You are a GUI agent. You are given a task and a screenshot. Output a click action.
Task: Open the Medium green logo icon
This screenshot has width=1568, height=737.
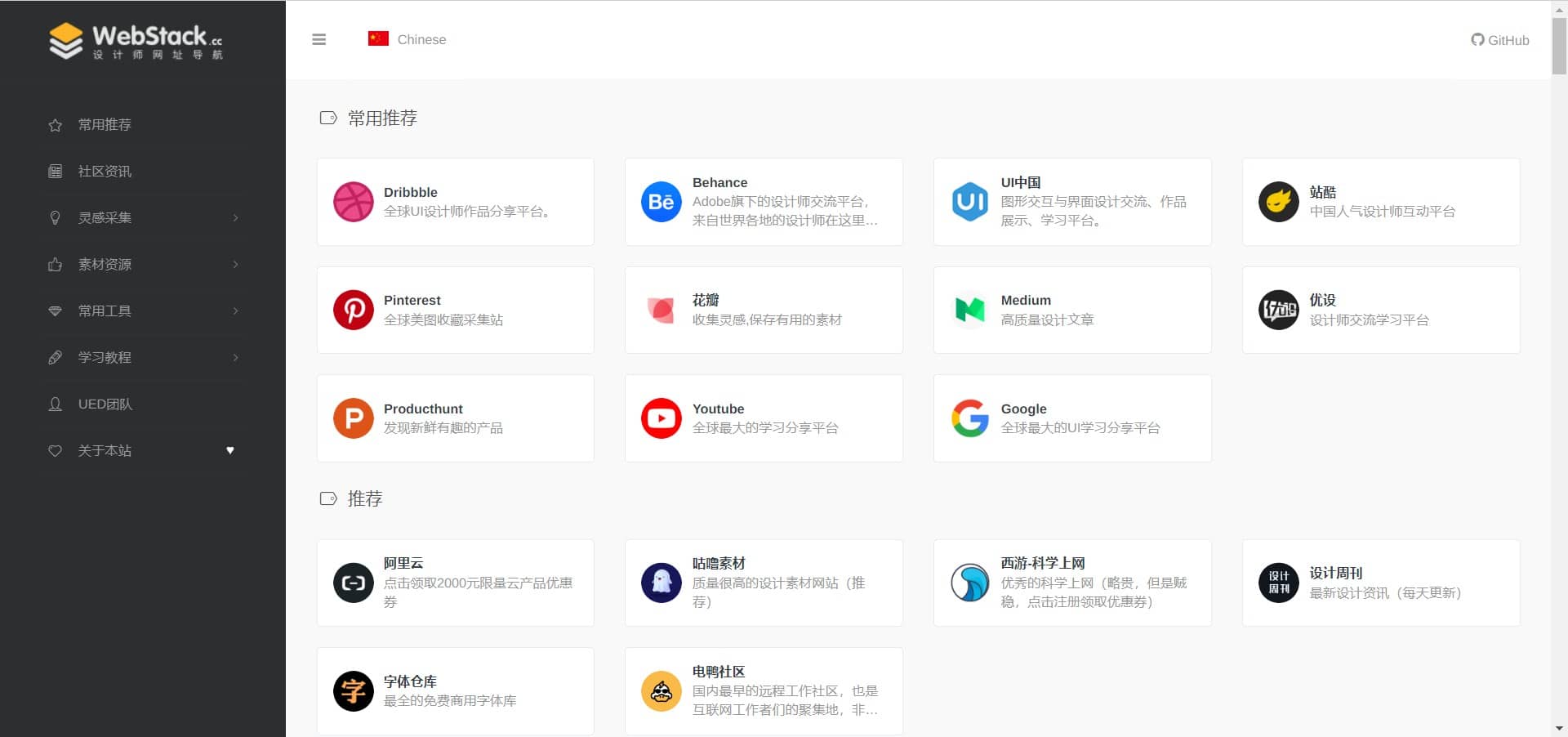[x=969, y=310]
